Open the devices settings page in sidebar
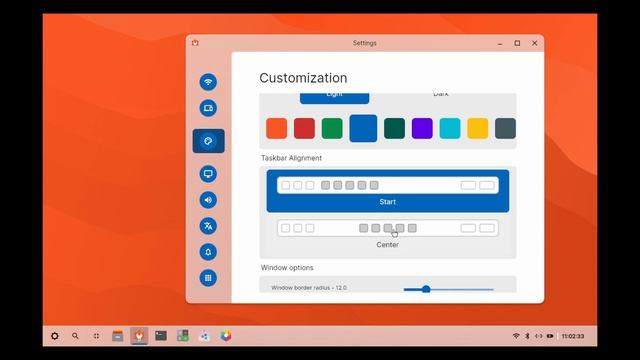 [208, 108]
